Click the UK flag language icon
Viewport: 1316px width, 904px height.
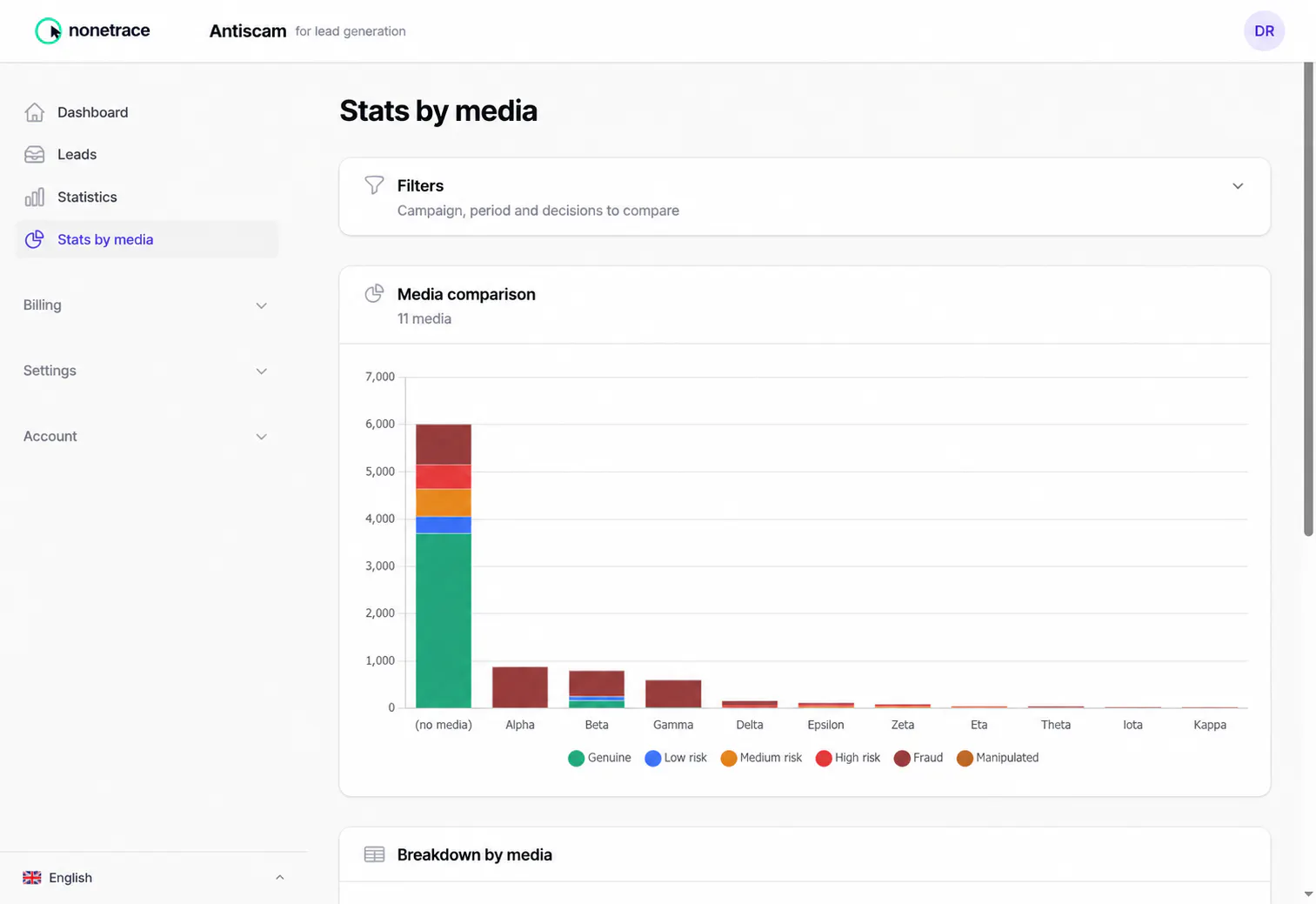32,877
